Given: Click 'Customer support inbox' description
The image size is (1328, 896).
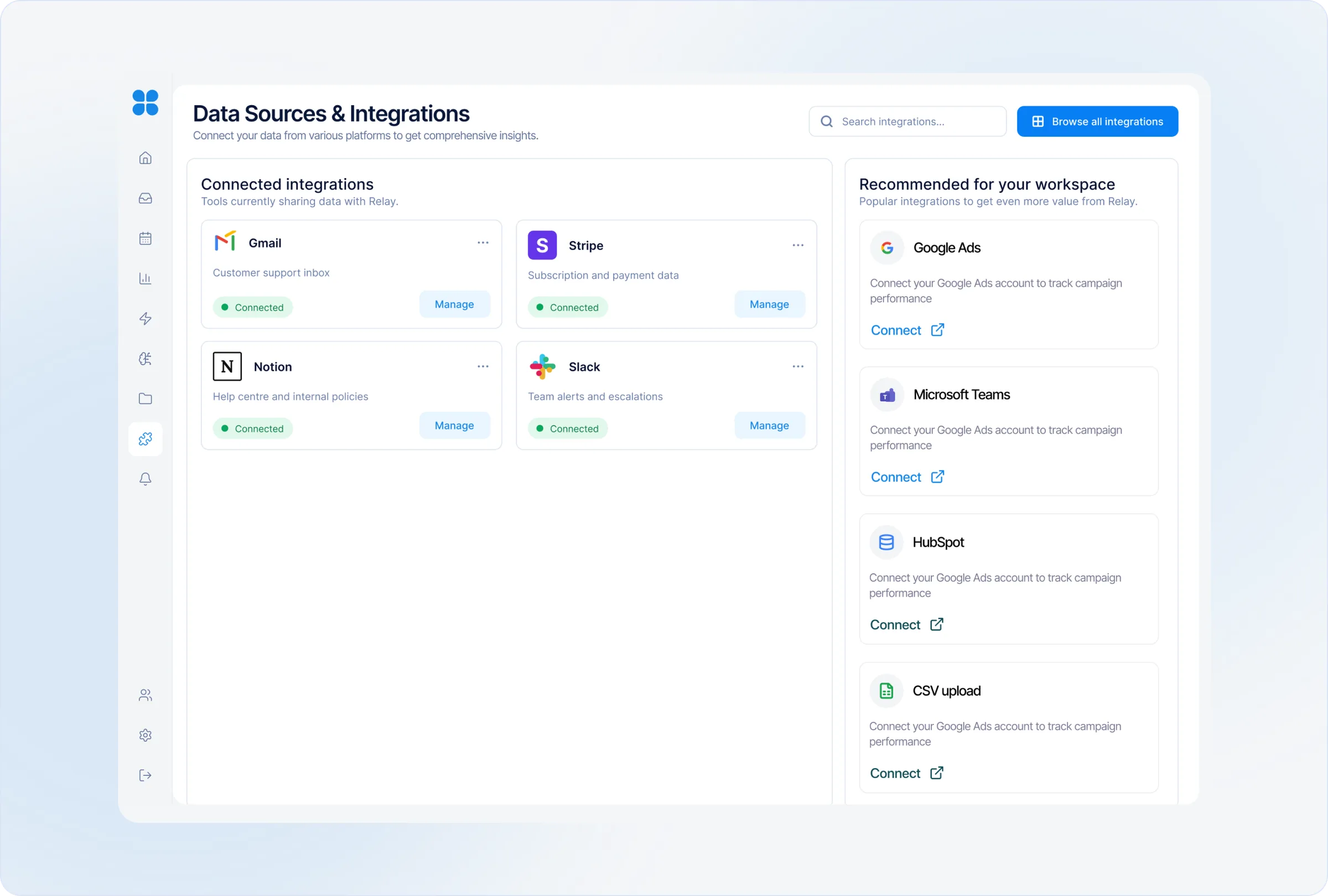Looking at the screenshot, I should (271, 273).
